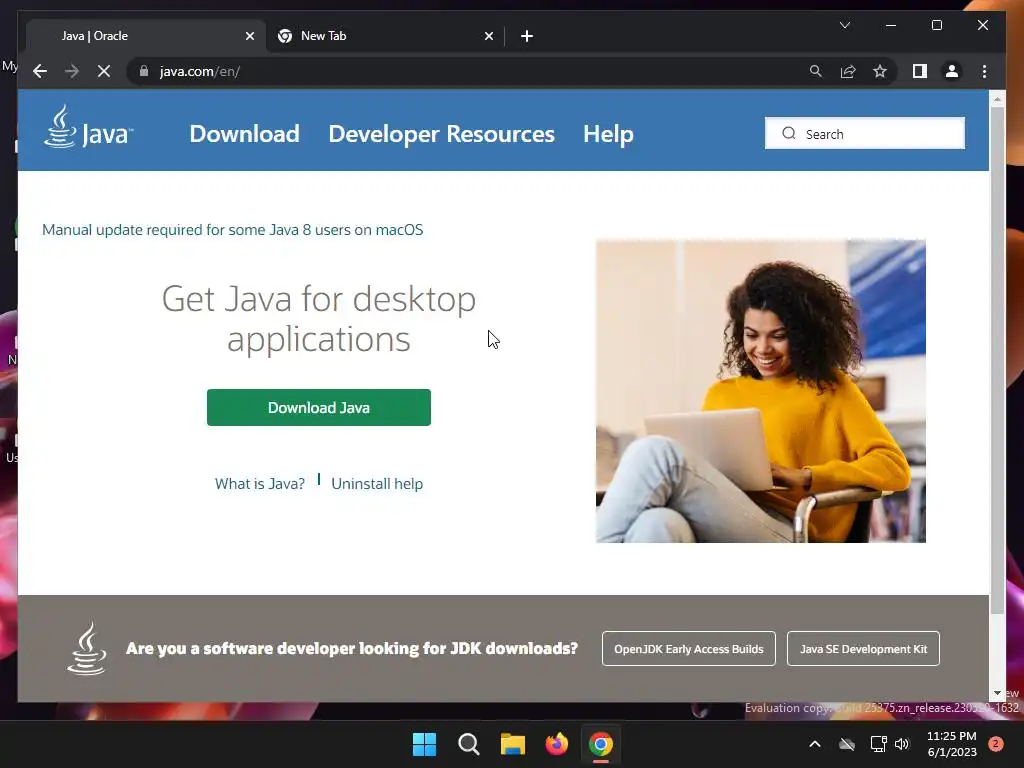Open the clock showing 11:25 PM

952,744
